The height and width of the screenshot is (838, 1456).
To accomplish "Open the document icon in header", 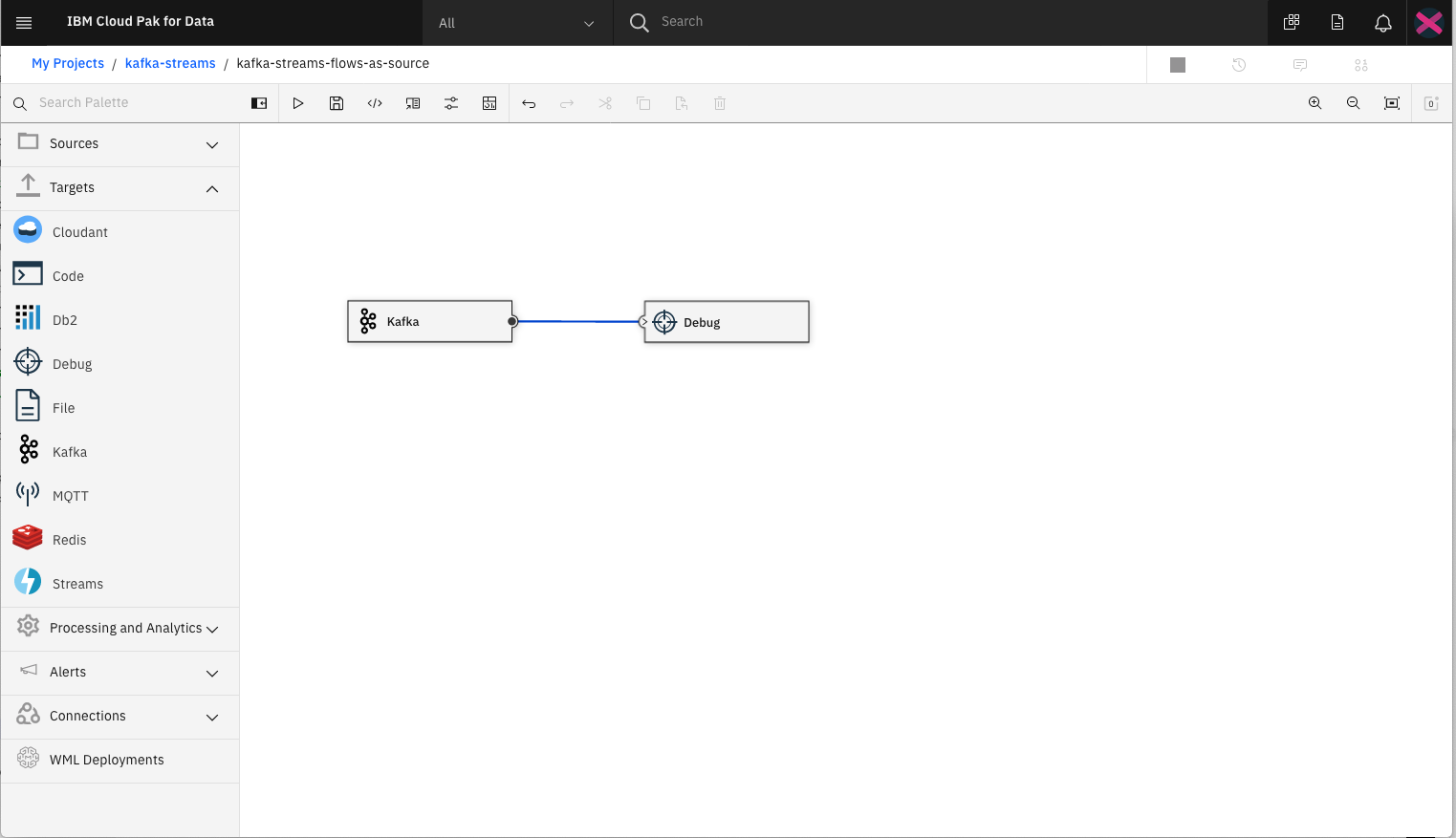I will tap(1337, 22).
